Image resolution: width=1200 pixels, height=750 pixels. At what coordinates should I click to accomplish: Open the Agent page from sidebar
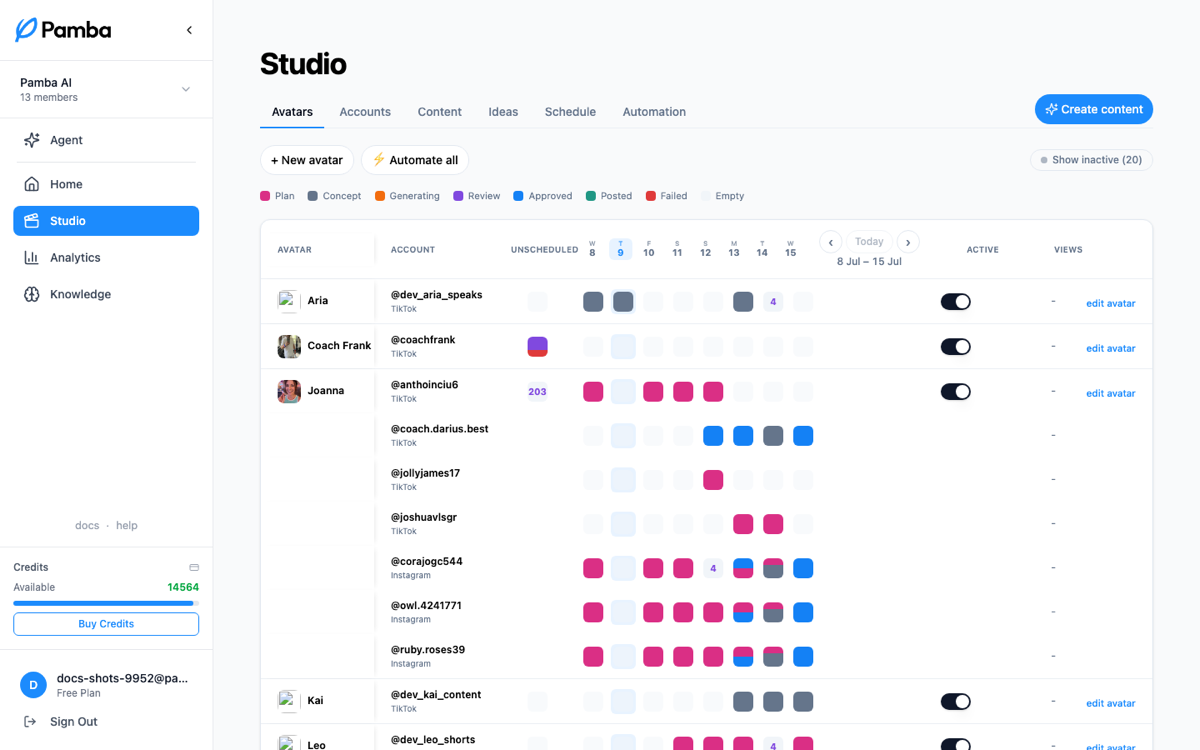106,140
